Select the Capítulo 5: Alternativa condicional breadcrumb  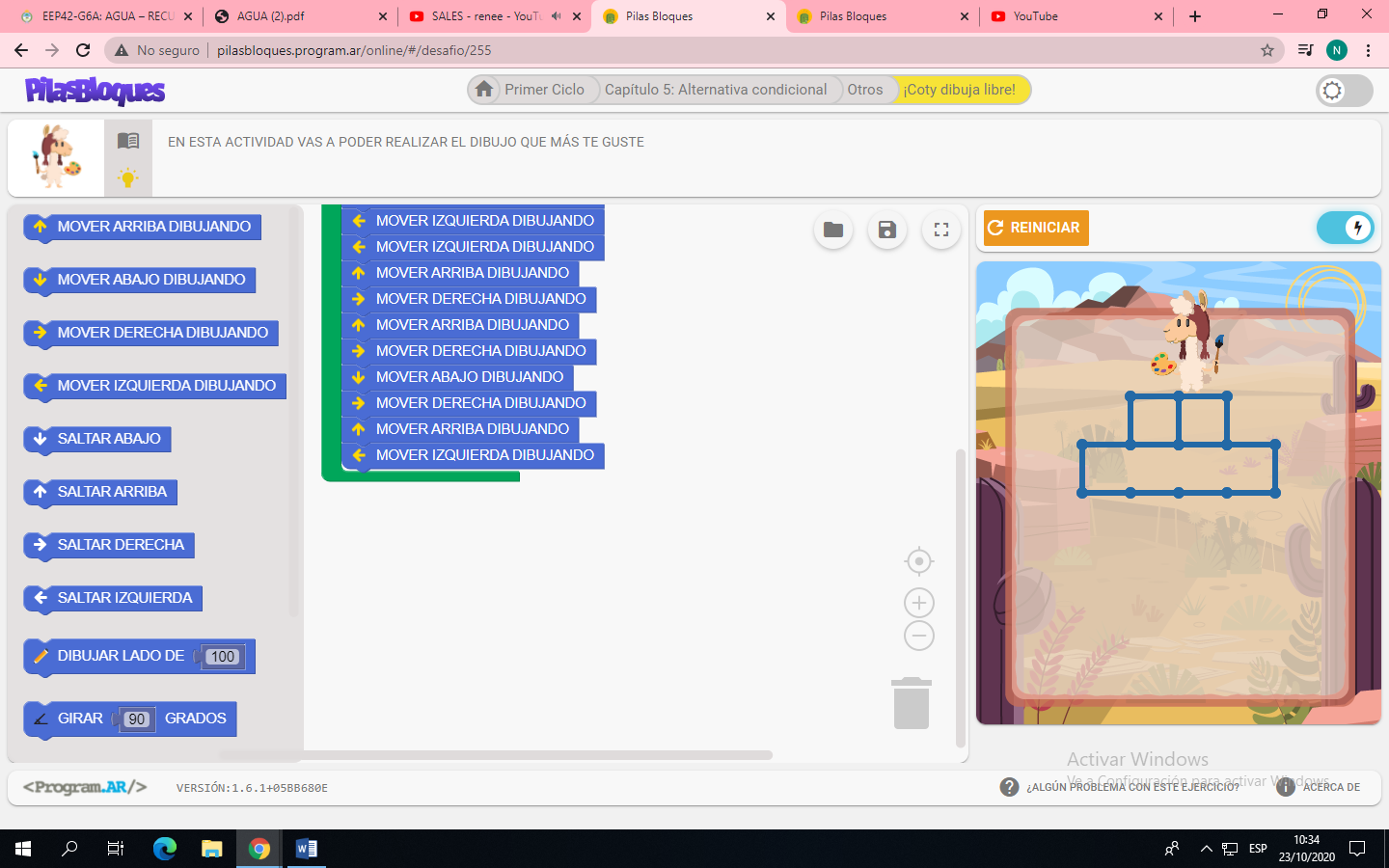pos(715,90)
